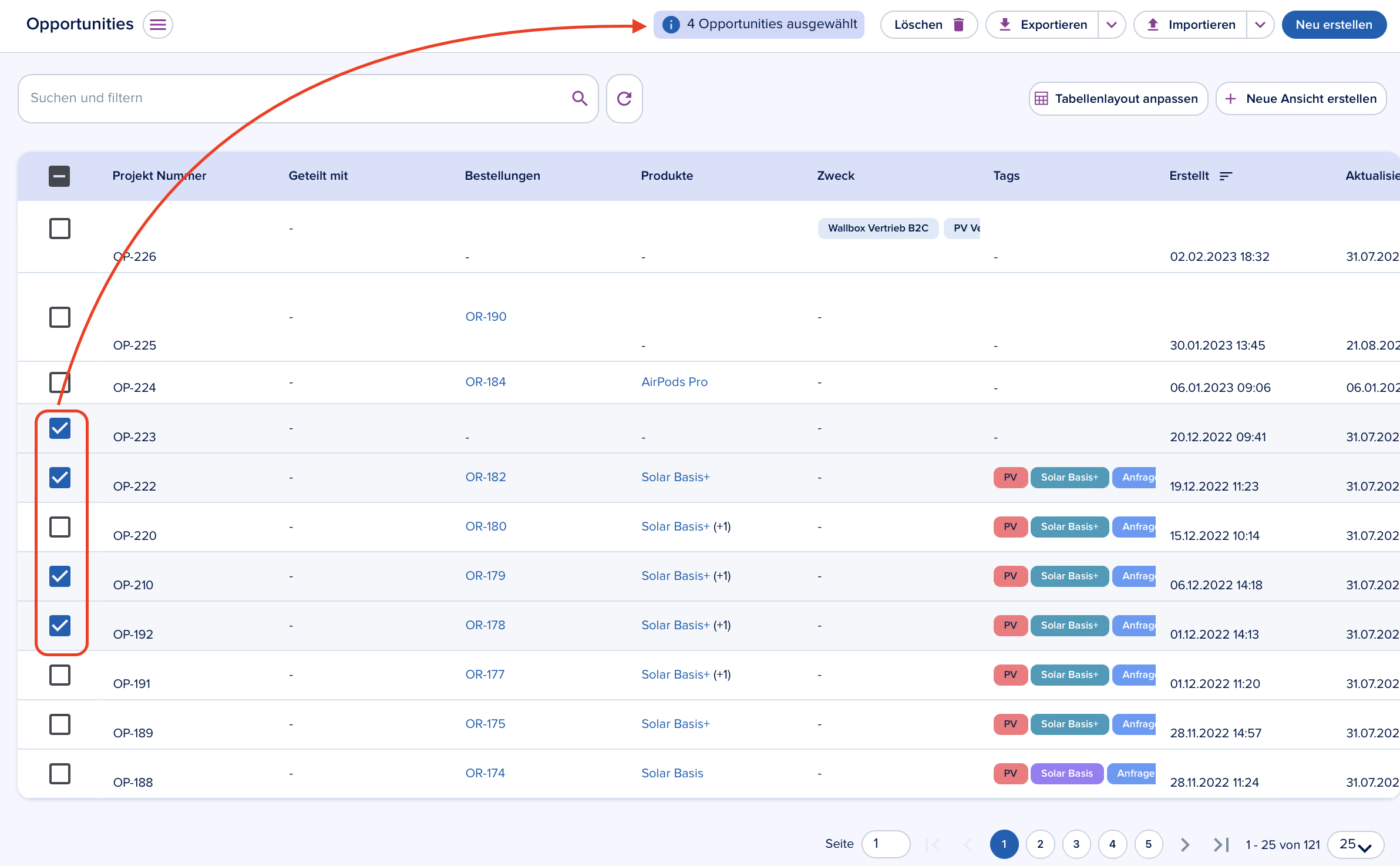Uncheck the OP-210 row checkbox
This screenshot has height=866, width=1400.
click(x=59, y=576)
